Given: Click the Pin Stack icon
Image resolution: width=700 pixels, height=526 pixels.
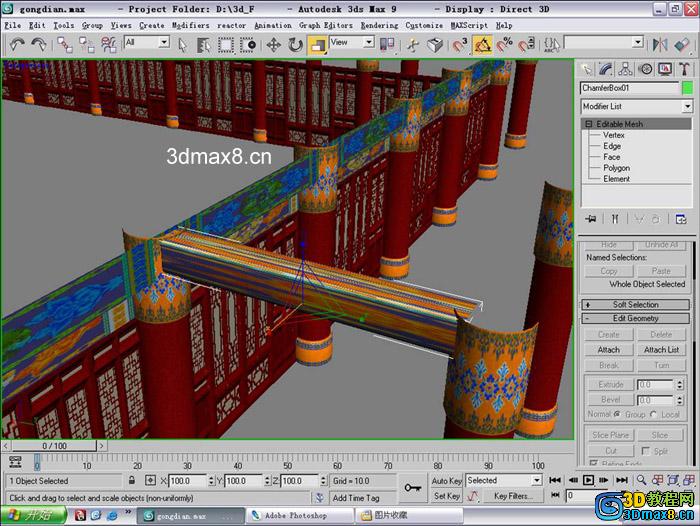Looking at the screenshot, I should coord(591,219).
